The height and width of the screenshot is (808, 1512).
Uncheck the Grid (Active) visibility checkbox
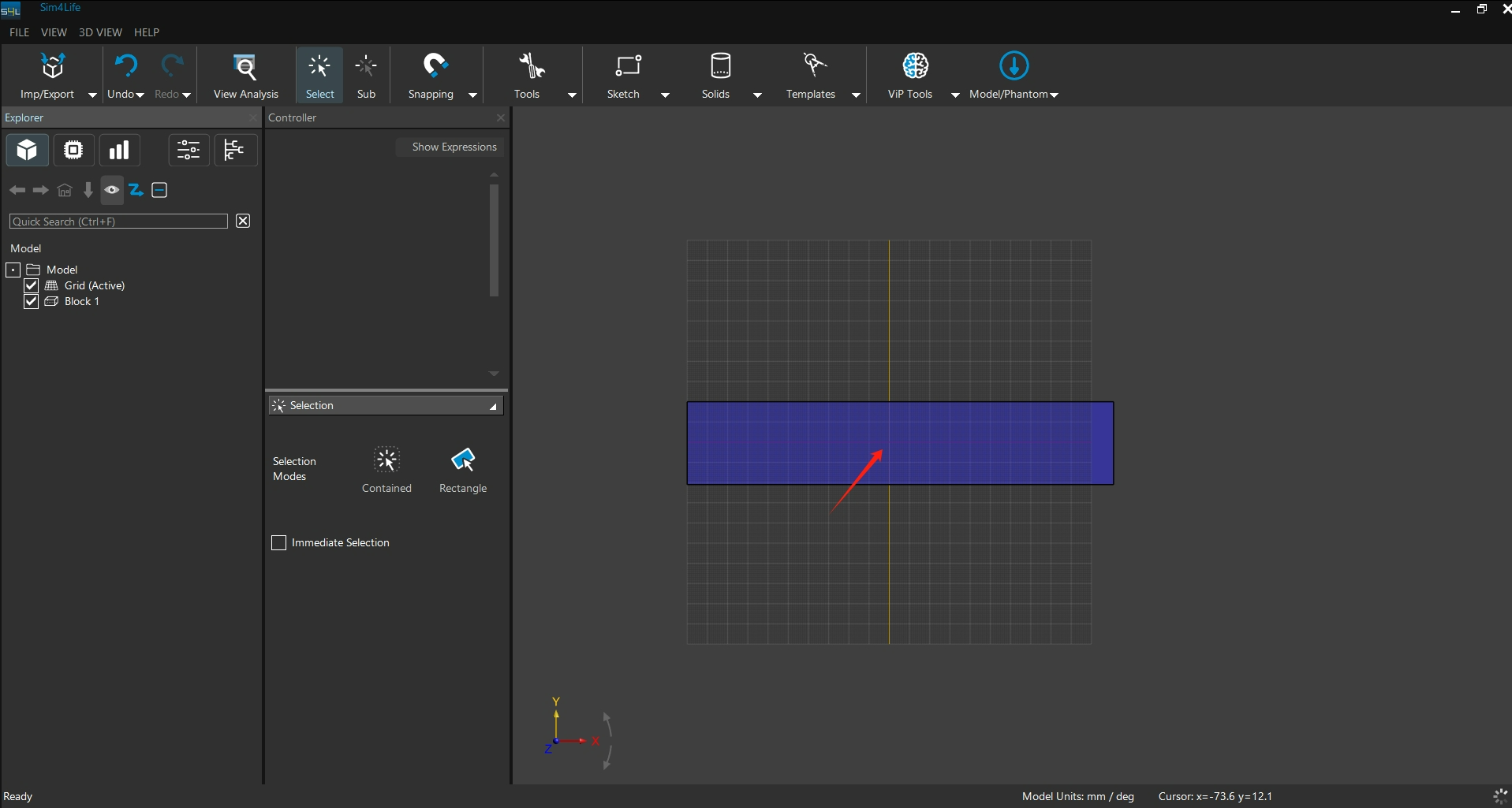tap(32, 285)
